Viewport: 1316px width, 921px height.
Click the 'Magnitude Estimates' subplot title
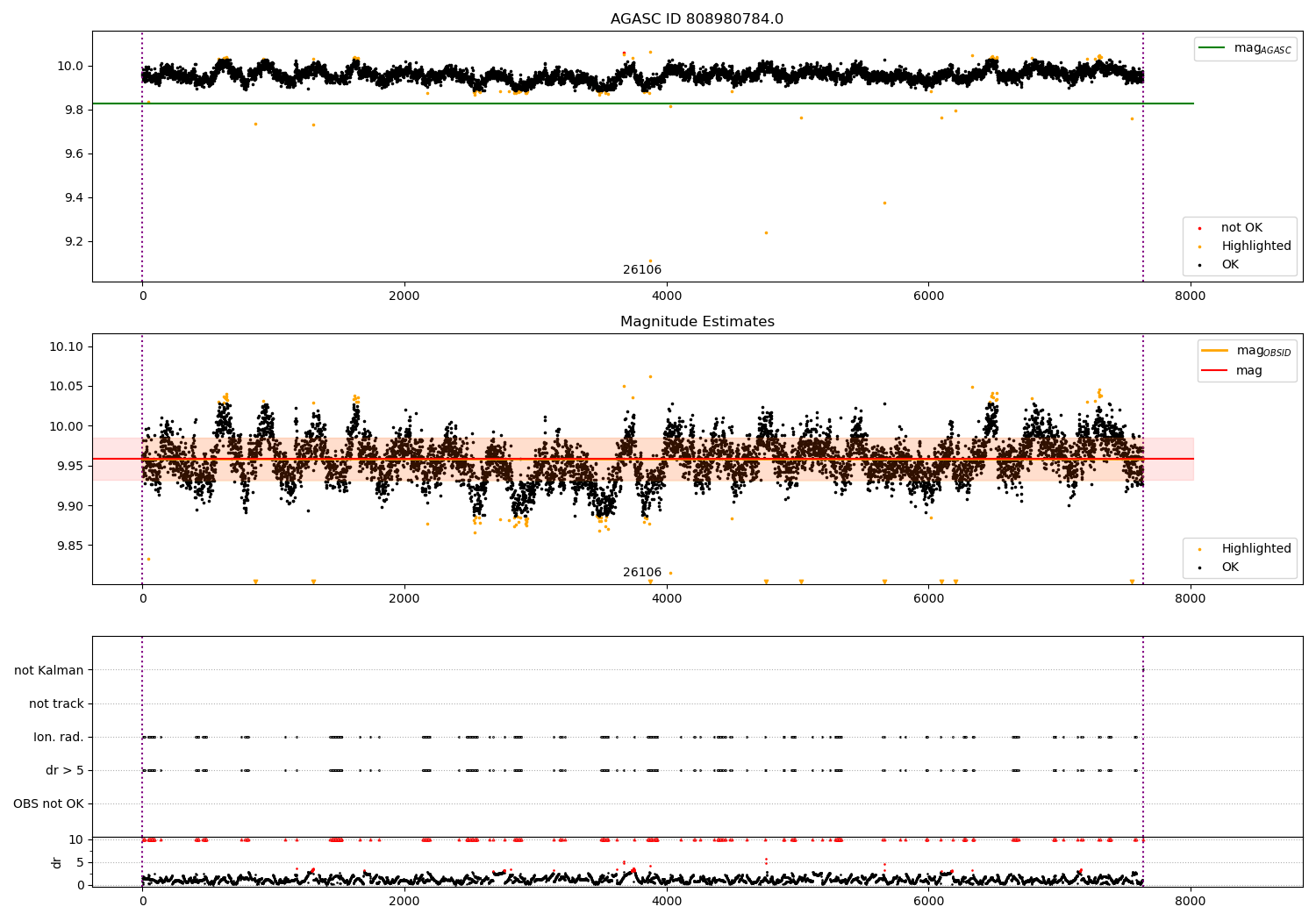pos(697,322)
